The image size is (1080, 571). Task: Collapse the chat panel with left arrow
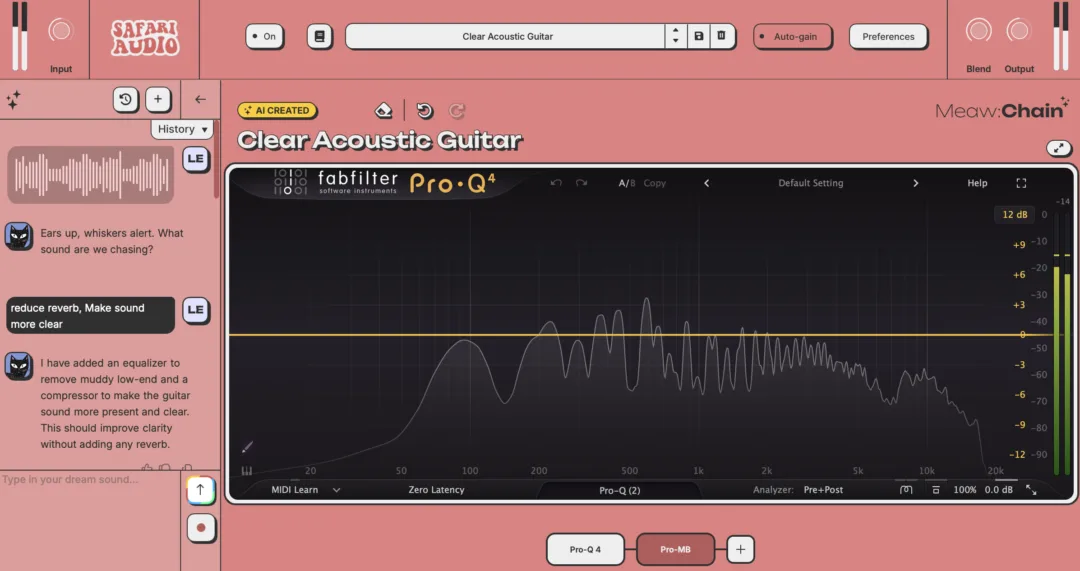(x=200, y=100)
